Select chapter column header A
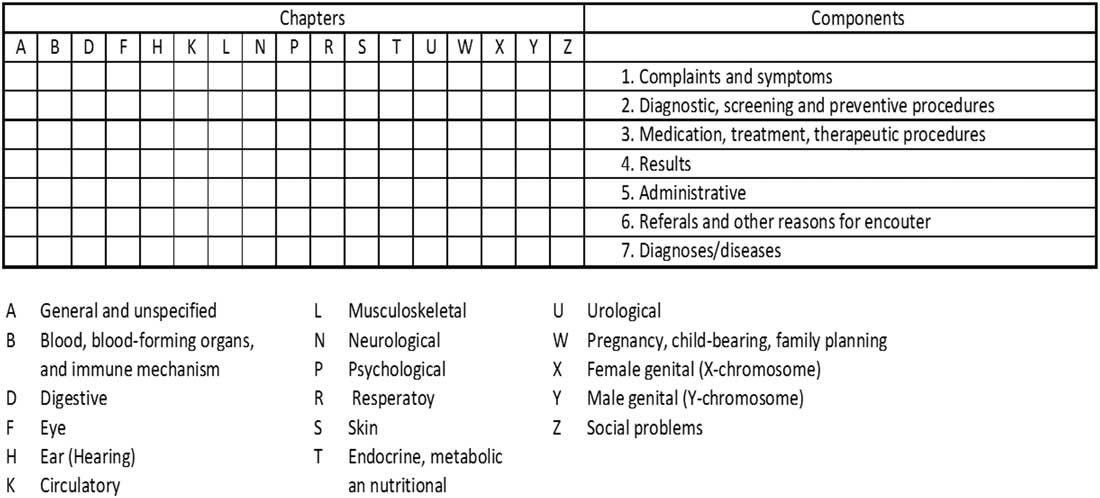The width and height of the screenshot is (1100, 498). (x=21, y=47)
